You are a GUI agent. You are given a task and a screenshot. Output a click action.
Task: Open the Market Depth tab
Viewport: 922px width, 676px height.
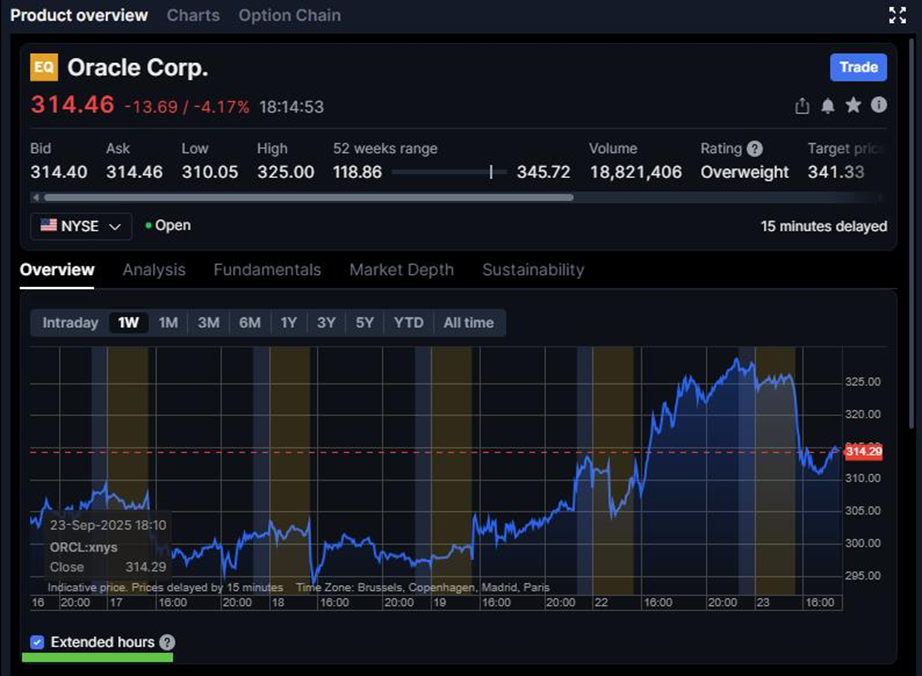[401, 270]
